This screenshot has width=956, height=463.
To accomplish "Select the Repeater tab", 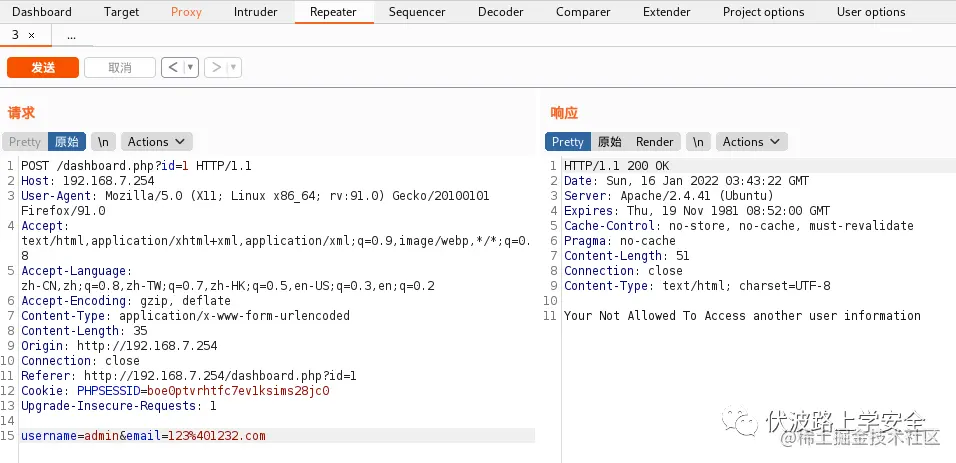I will click(x=333, y=12).
